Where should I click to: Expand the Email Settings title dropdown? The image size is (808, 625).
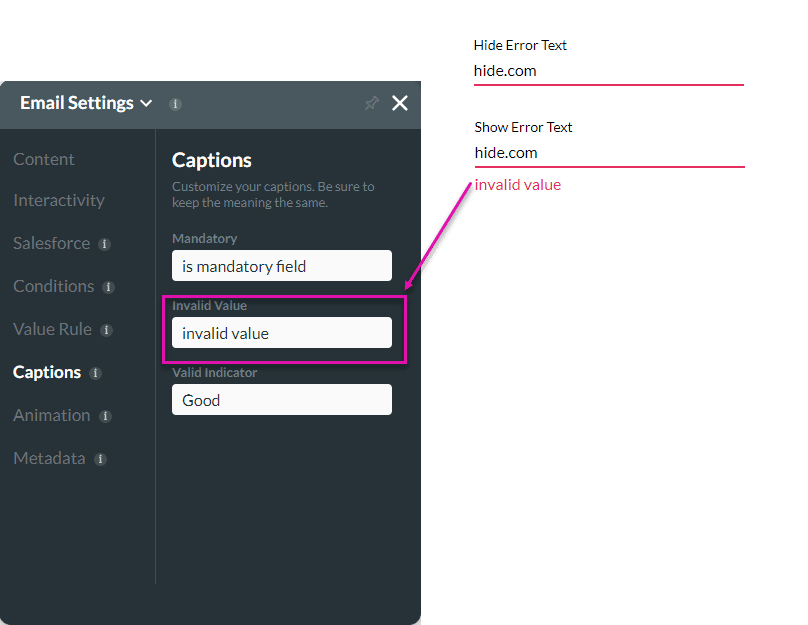pyautogui.click(x=146, y=103)
